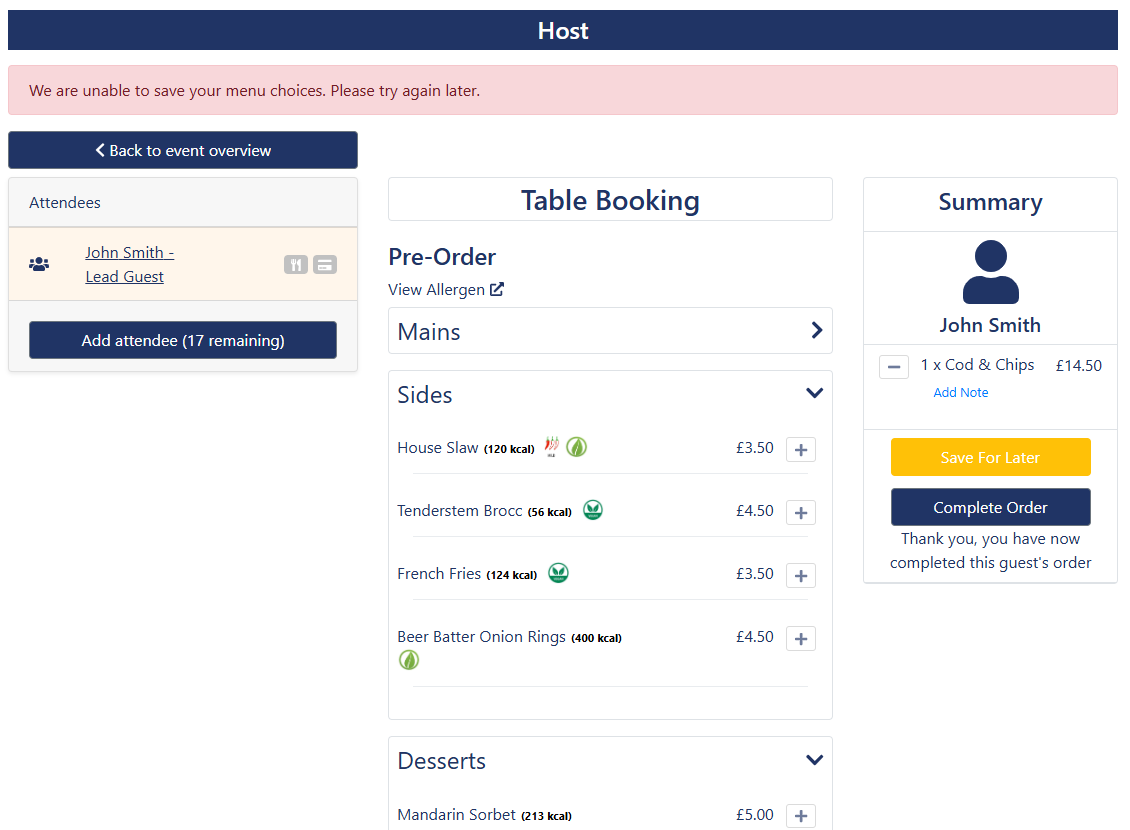
Task: Add Tenderstem Brocc using the plus icon
Action: coord(800,513)
